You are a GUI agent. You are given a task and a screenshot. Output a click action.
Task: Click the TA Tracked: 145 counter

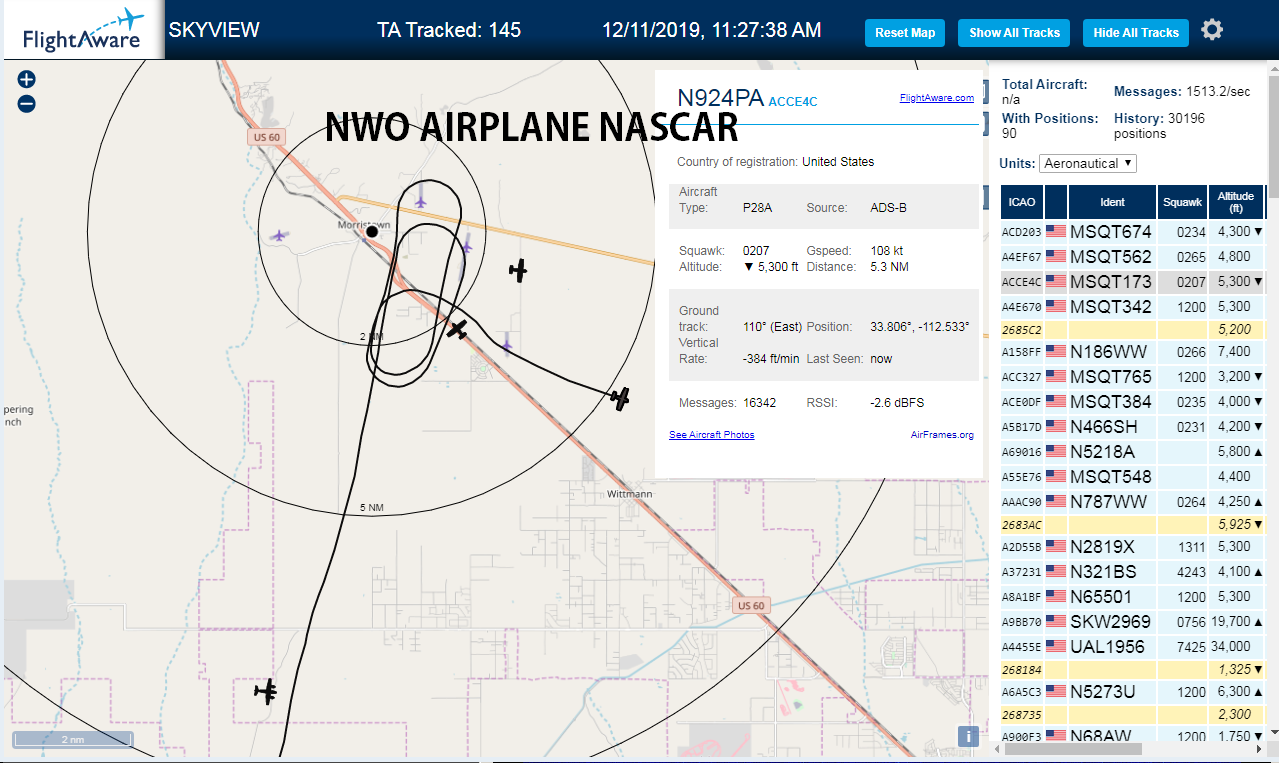point(449,30)
